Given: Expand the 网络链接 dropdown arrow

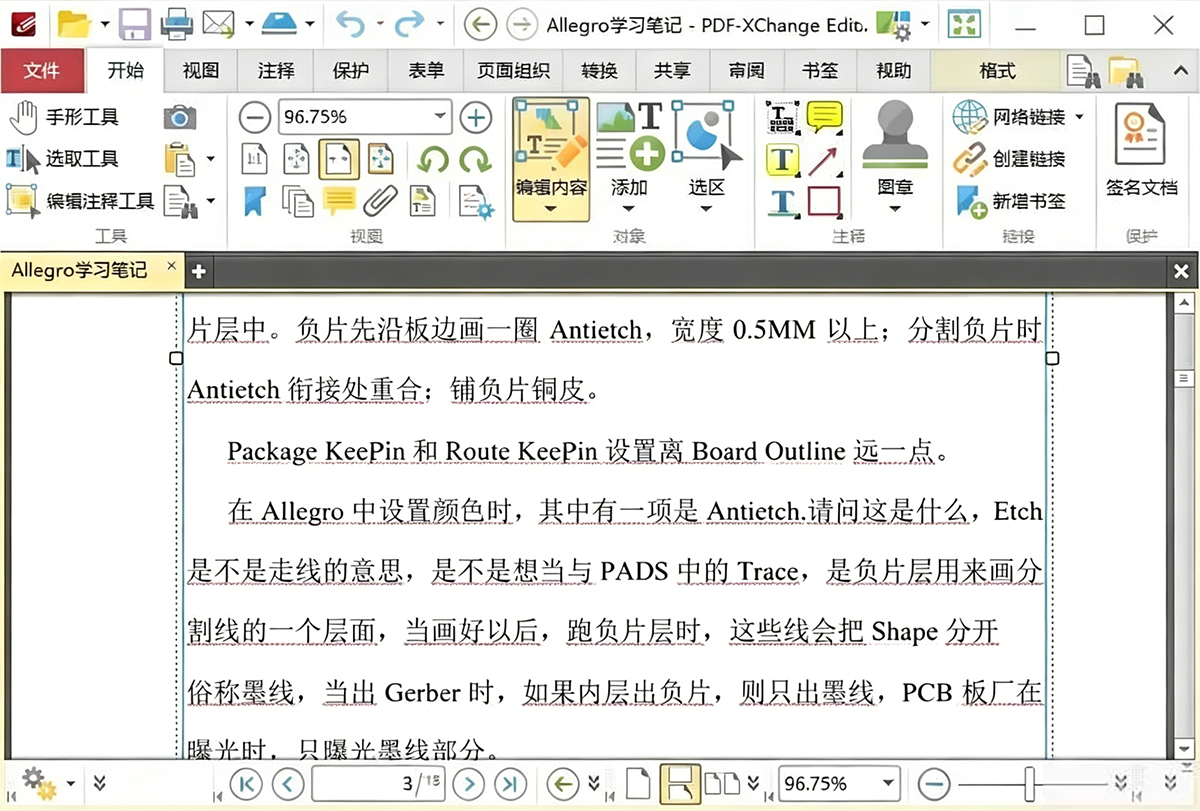Looking at the screenshot, I should [x=1079, y=118].
